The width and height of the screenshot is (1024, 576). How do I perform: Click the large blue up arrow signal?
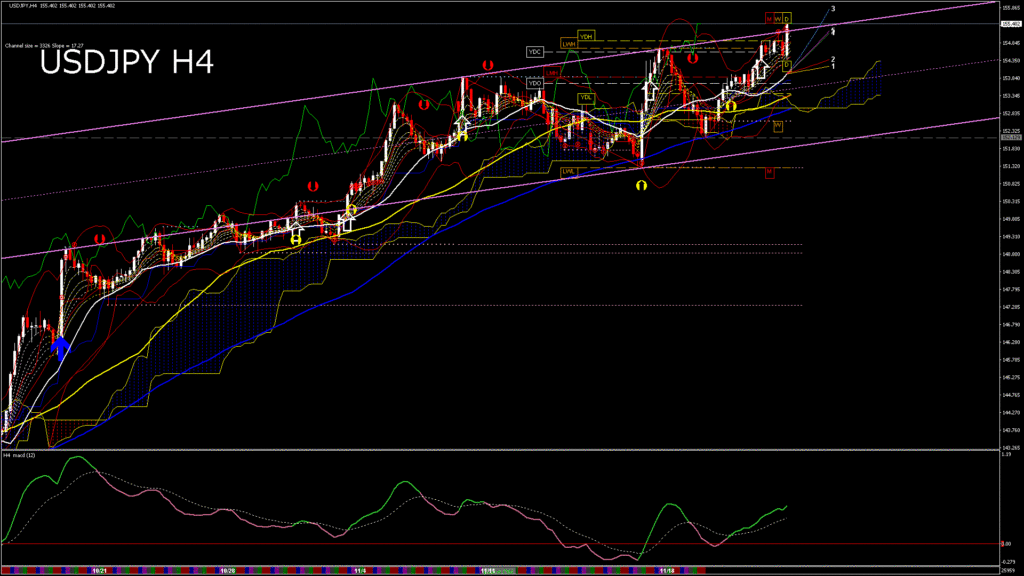(61, 347)
